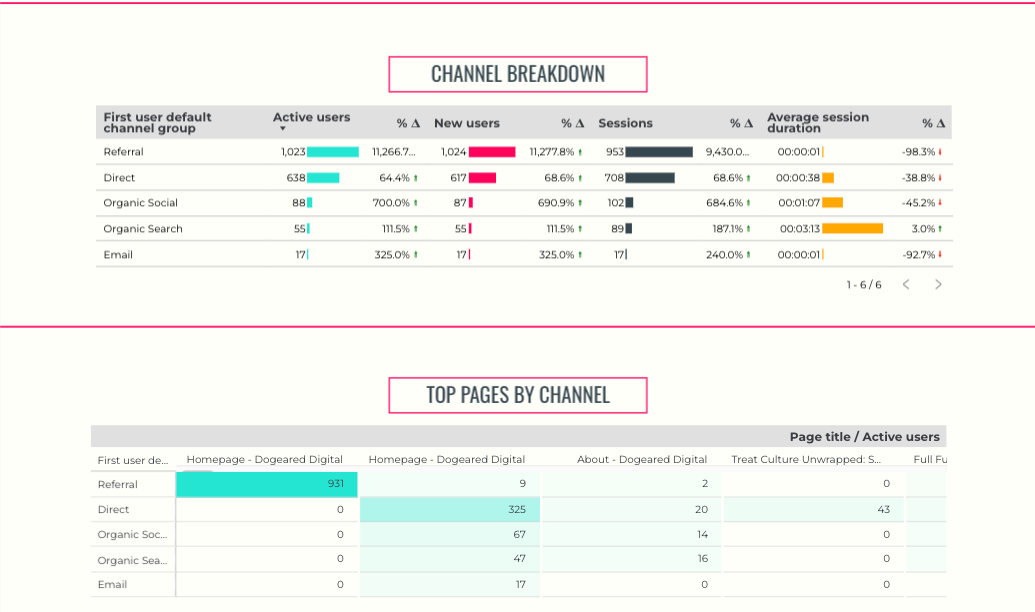Click the TOP PAGES BY CHANNEL title
The width and height of the screenshot is (1035, 612).
(x=516, y=394)
